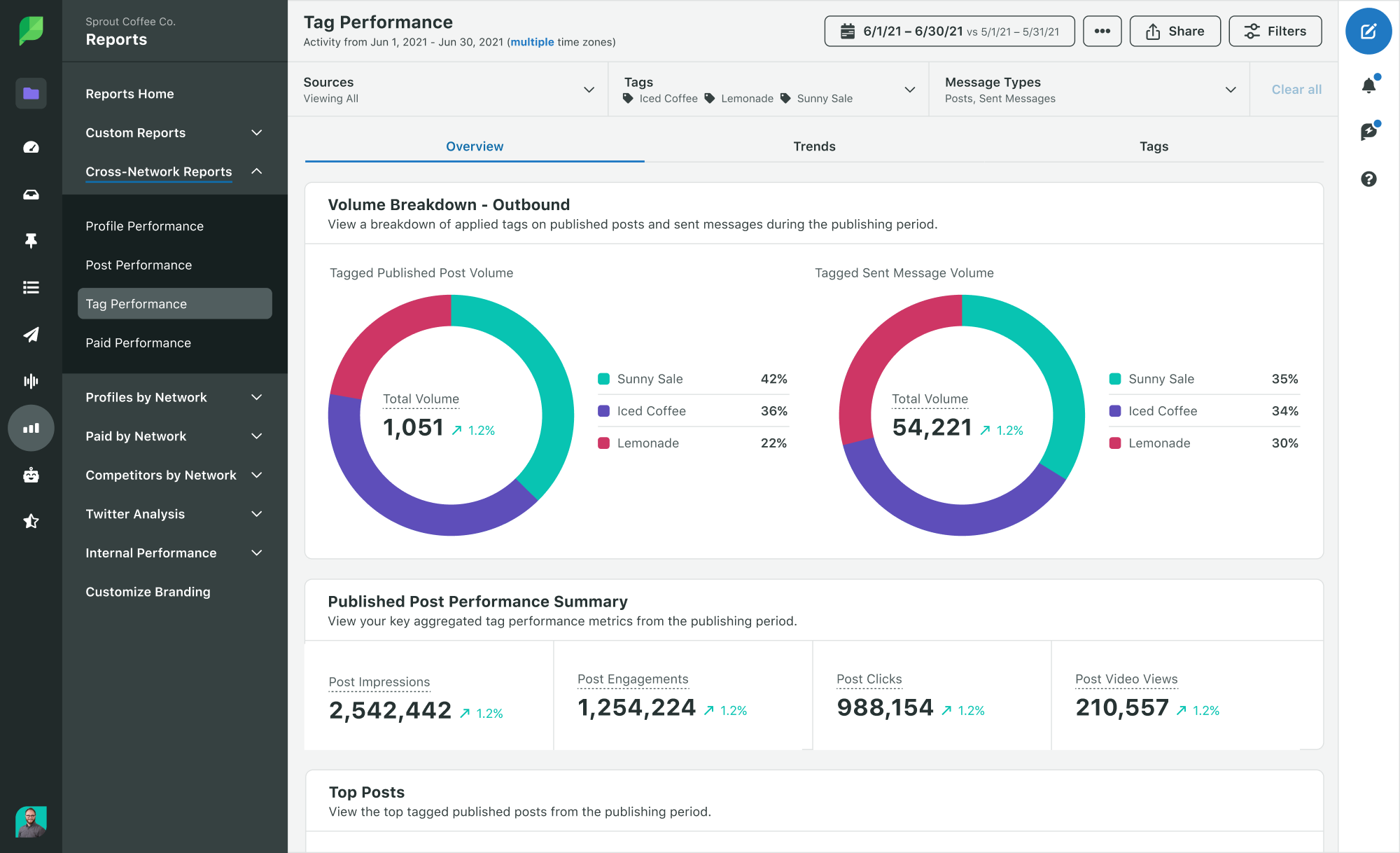Click the Share report button icon
The height and width of the screenshot is (853, 1400).
1153,31
